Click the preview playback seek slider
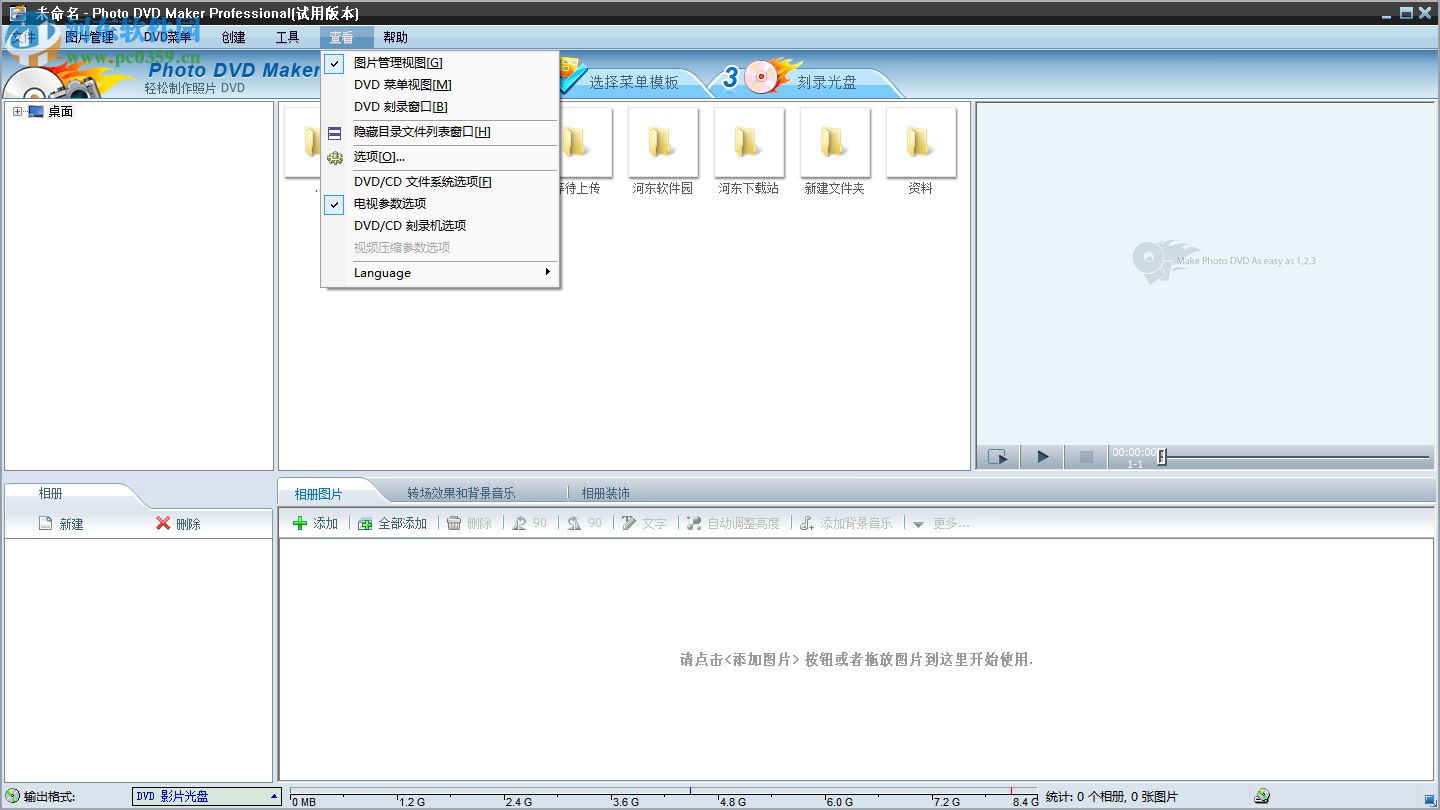The width and height of the screenshot is (1440, 810). point(1161,456)
